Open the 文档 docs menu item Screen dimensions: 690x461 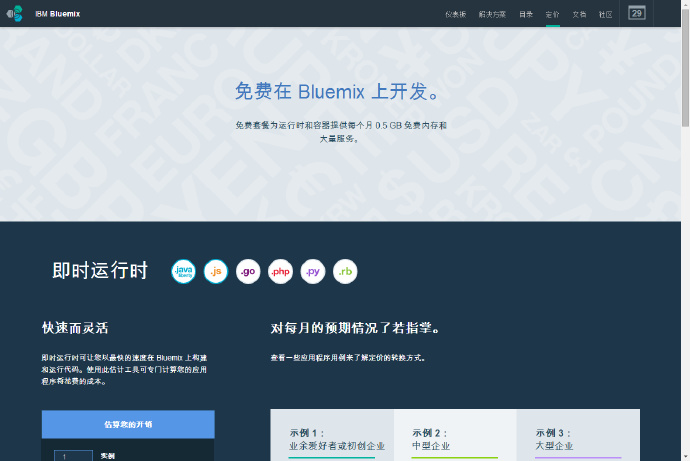point(579,15)
